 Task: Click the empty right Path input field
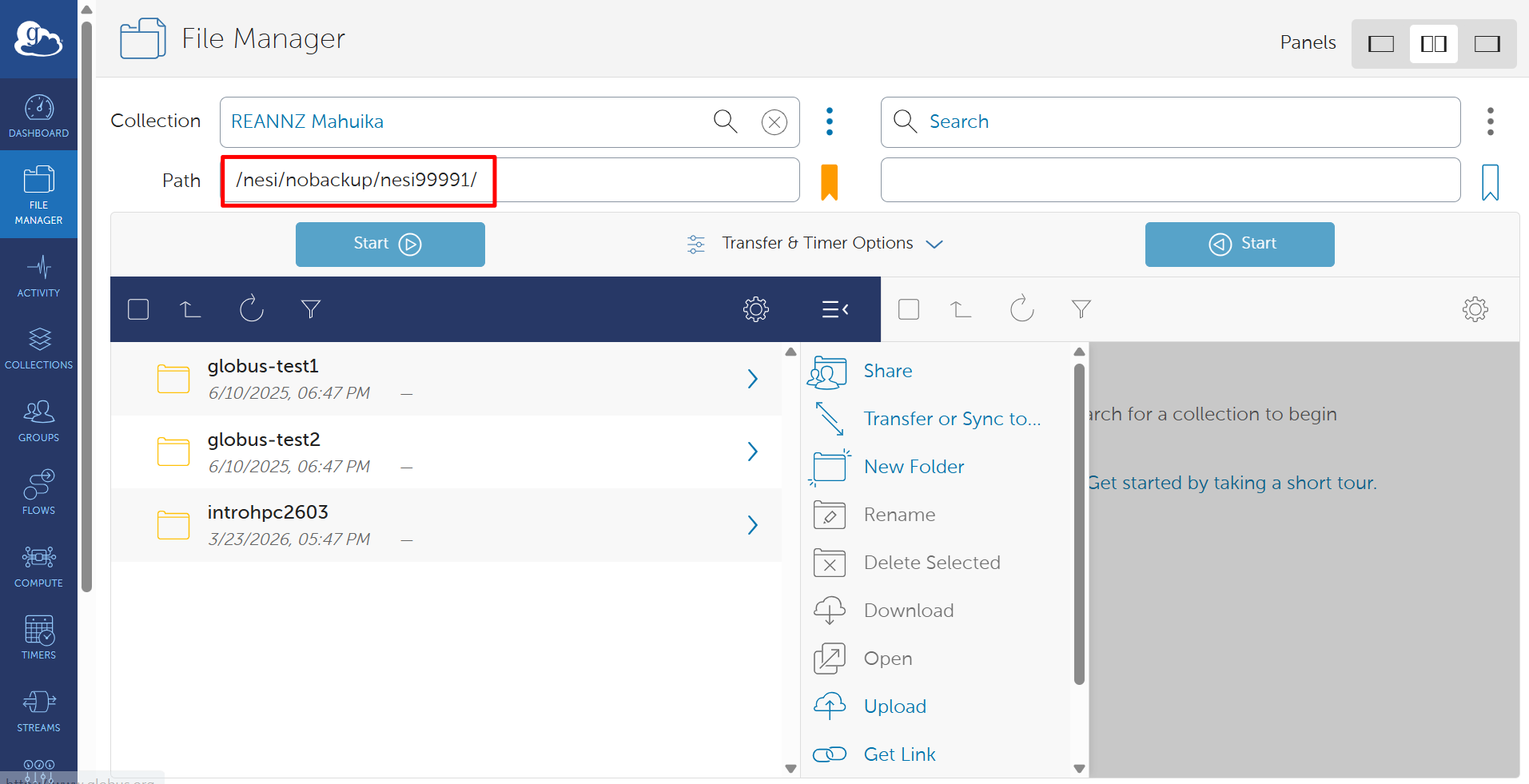coord(1170,180)
